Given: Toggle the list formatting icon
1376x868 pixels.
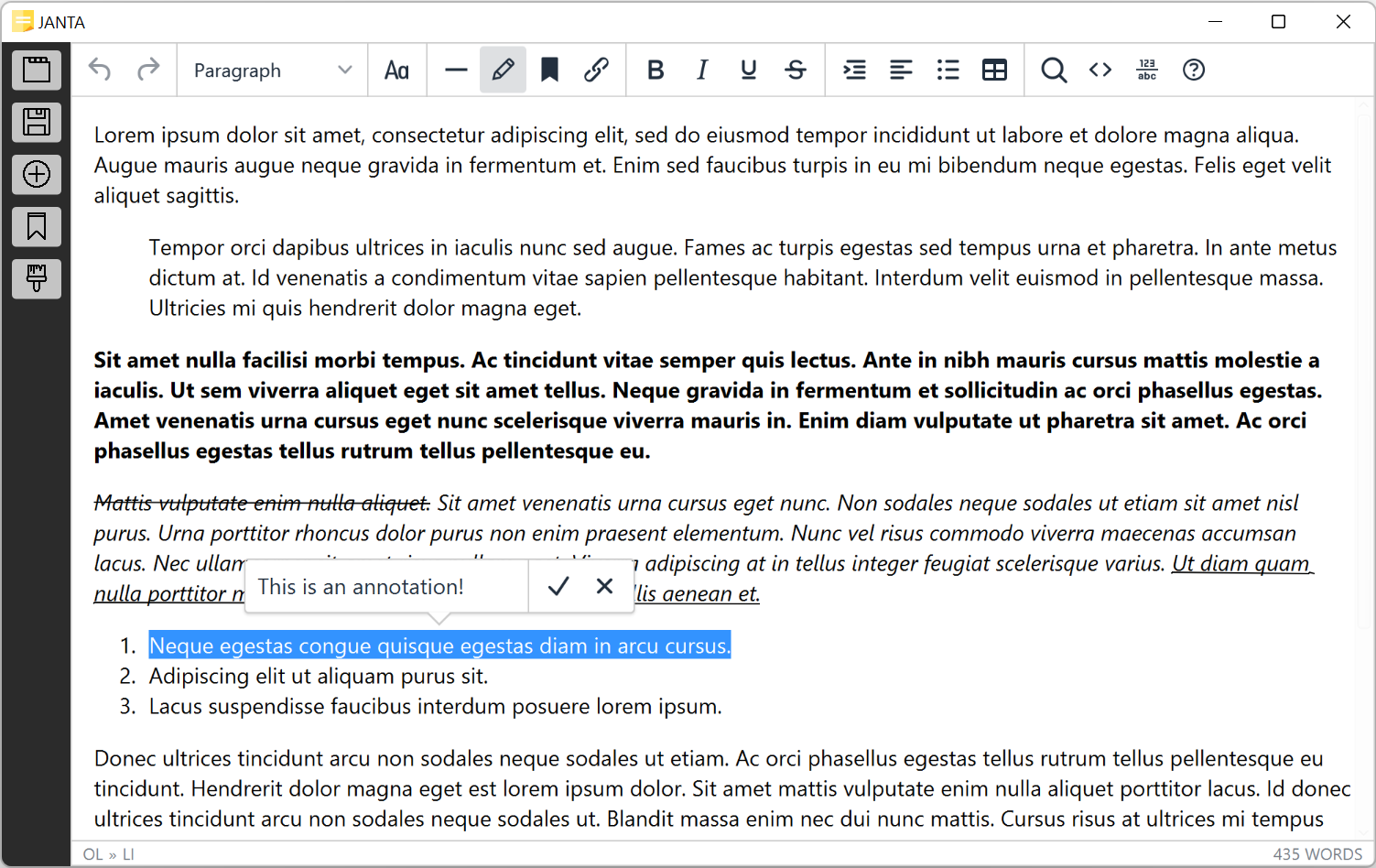Looking at the screenshot, I should point(948,70).
